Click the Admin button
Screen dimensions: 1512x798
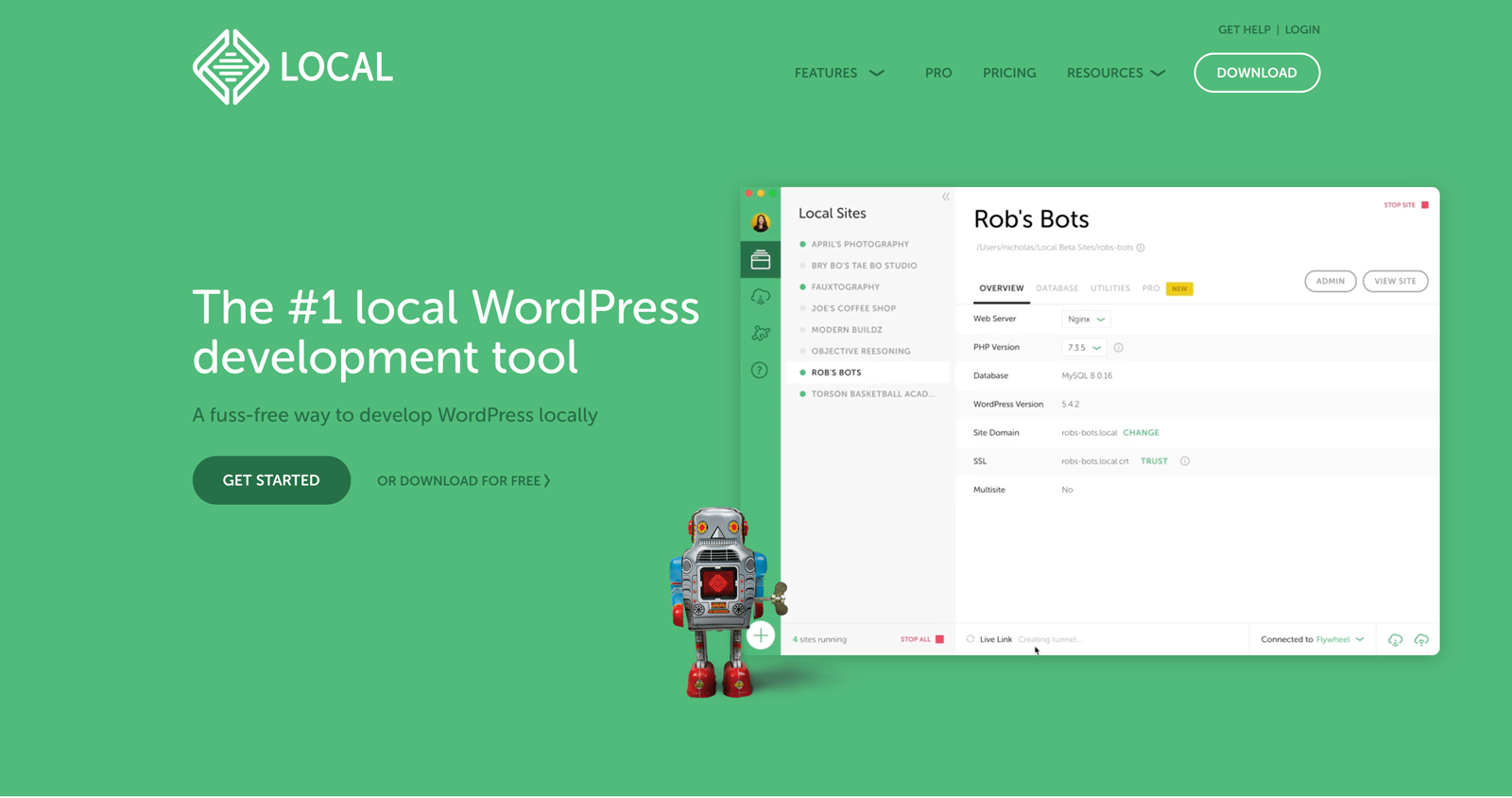coord(1331,281)
